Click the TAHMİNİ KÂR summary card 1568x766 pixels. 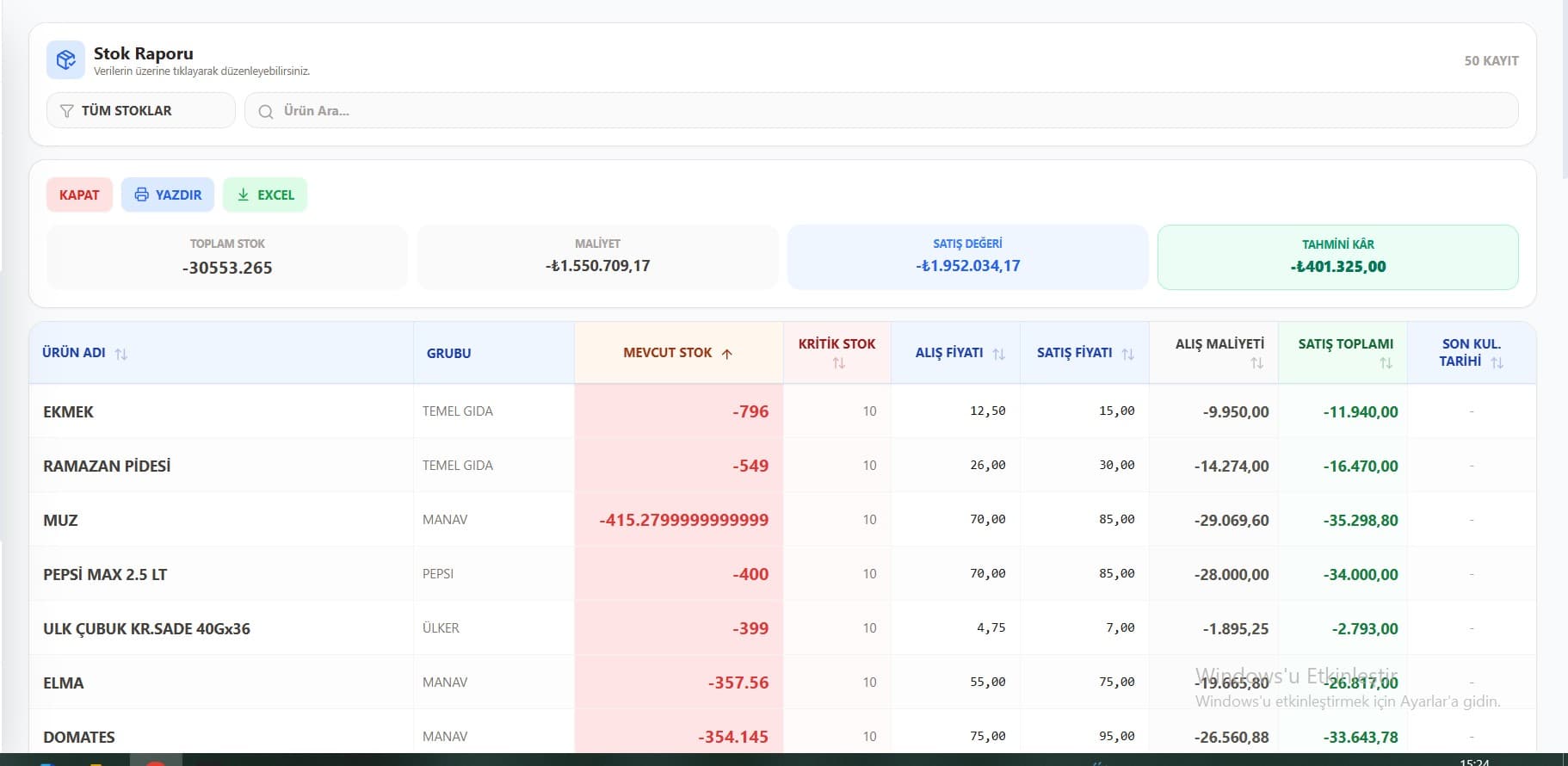(1338, 257)
